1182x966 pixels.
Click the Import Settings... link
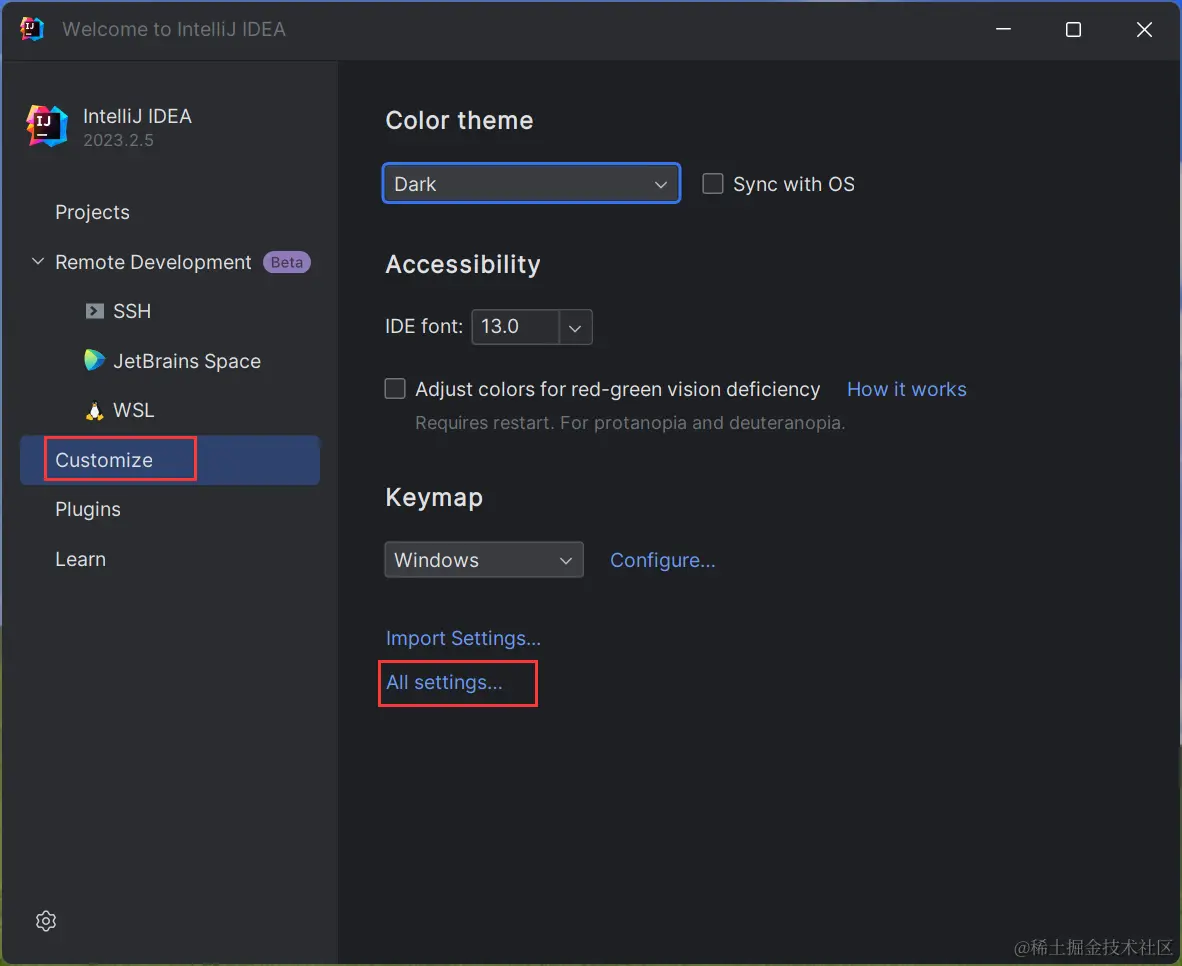coord(463,638)
